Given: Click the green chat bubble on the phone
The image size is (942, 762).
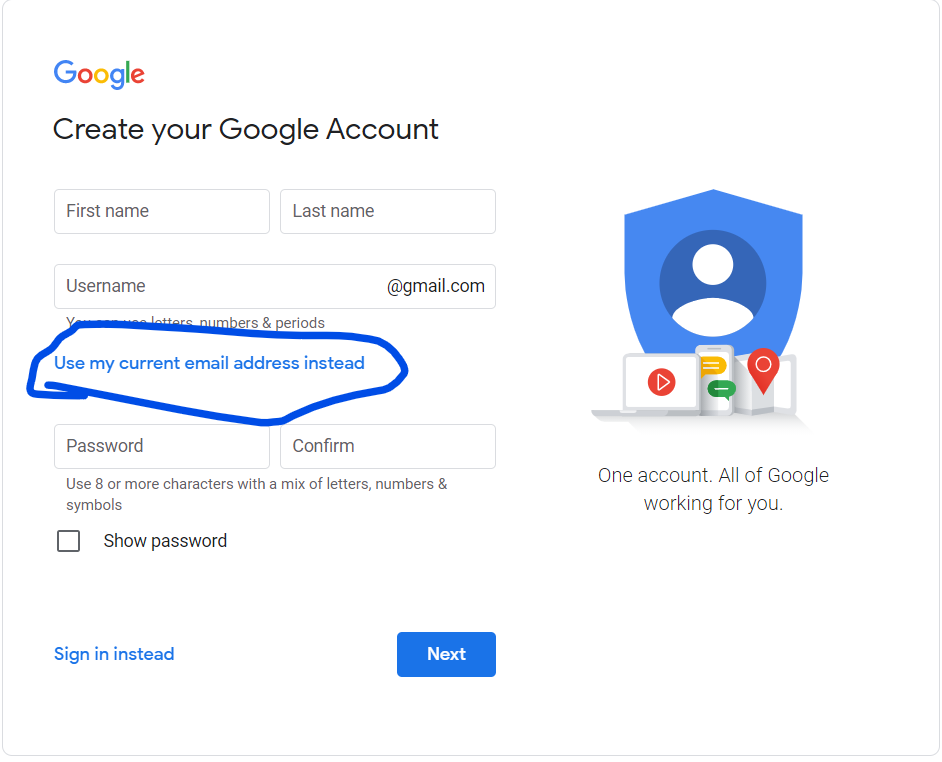Looking at the screenshot, I should click(x=721, y=389).
